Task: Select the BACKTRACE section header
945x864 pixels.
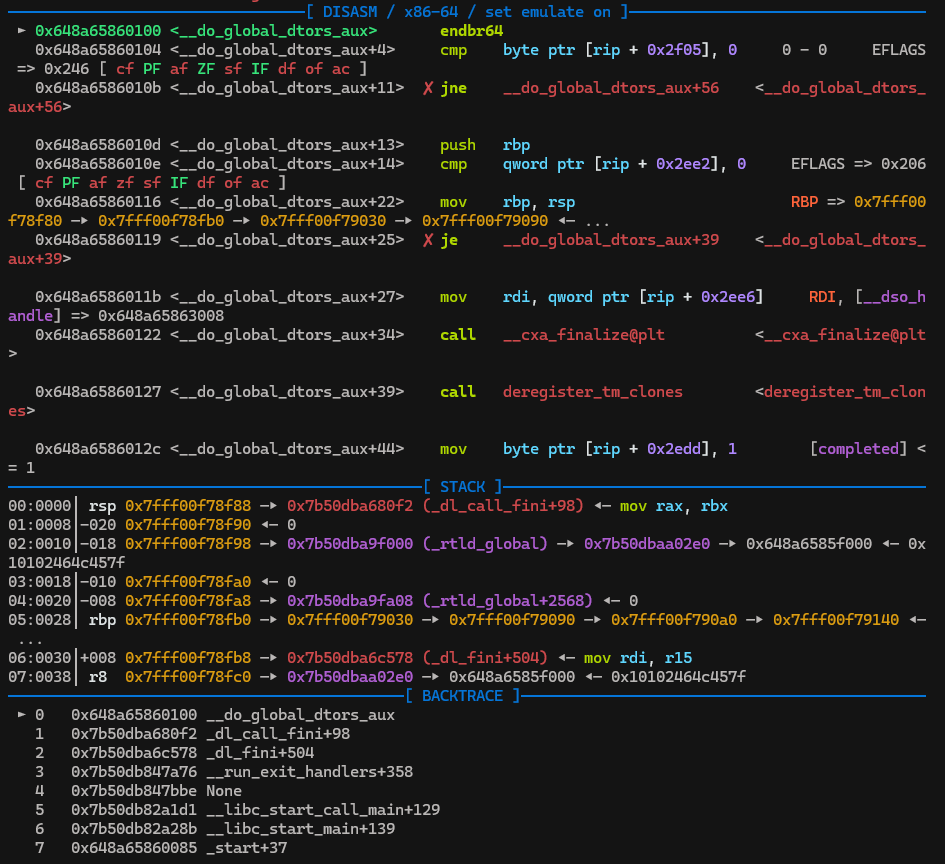Action: [x=462, y=696]
